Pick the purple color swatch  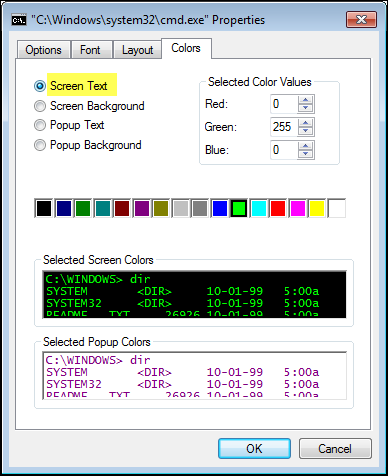[x=141, y=208]
